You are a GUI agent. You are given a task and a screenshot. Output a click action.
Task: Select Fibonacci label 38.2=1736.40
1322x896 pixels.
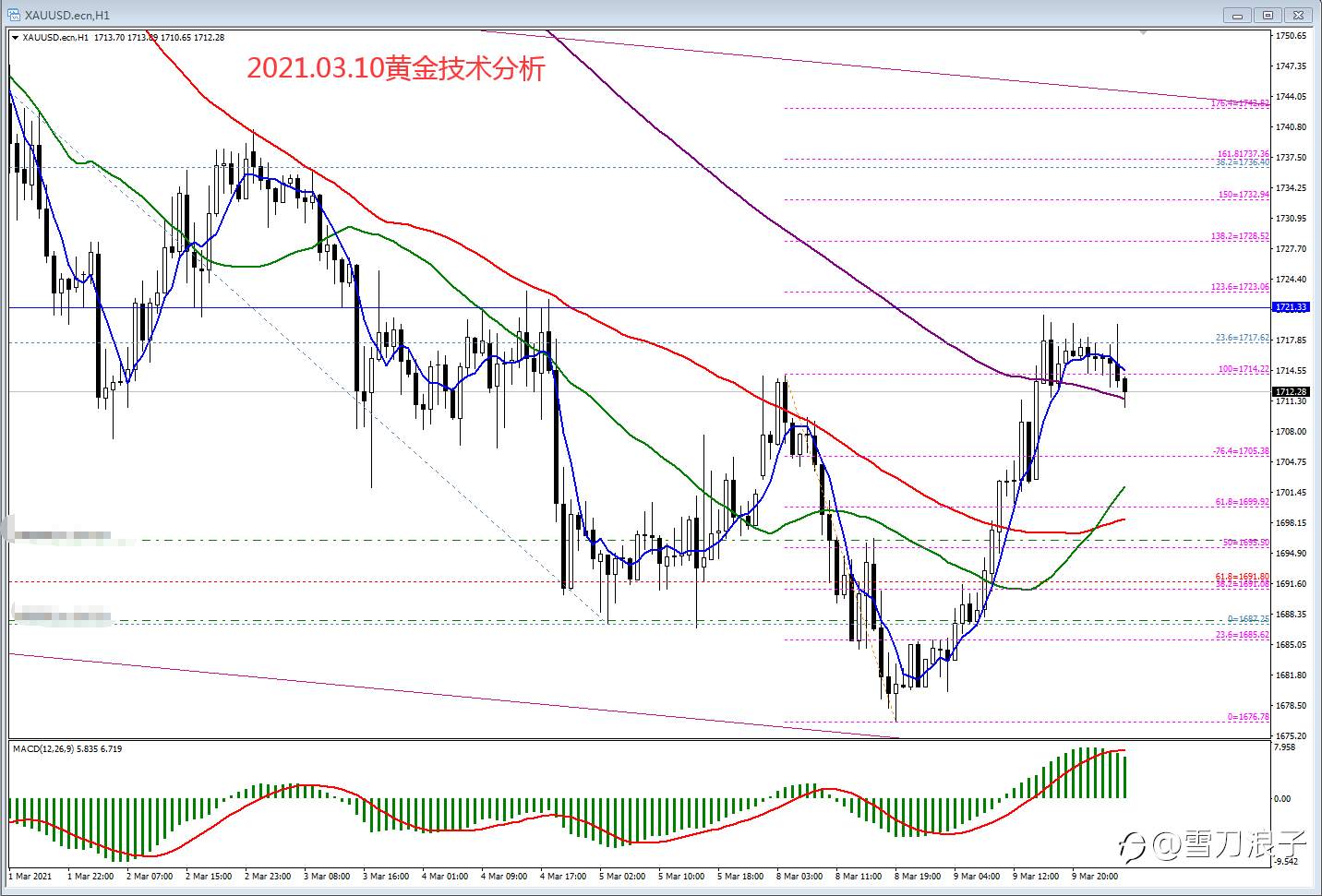coord(1243,162)
